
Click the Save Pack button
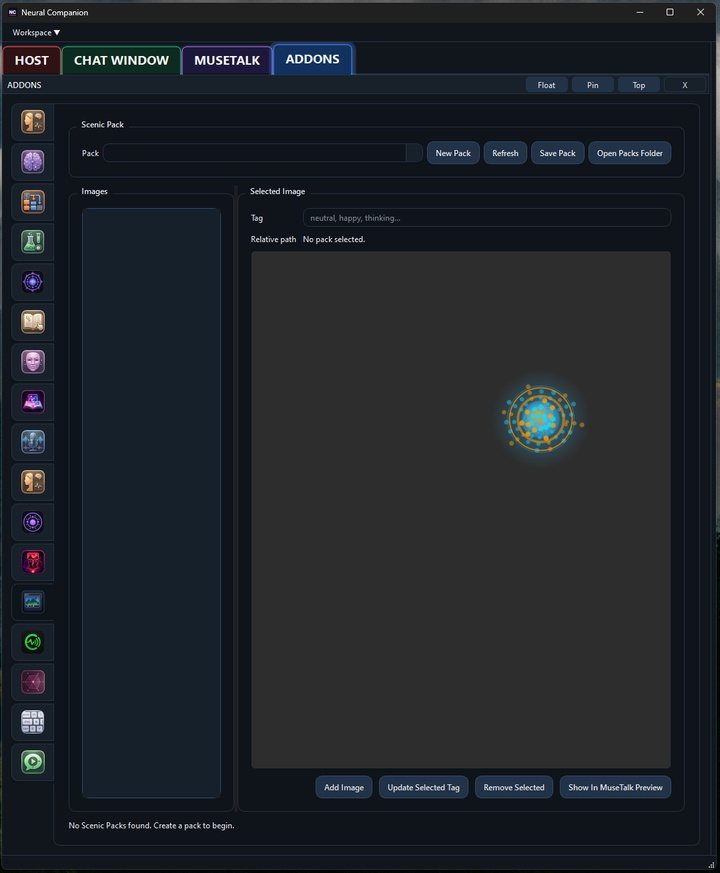click(557, 153)
